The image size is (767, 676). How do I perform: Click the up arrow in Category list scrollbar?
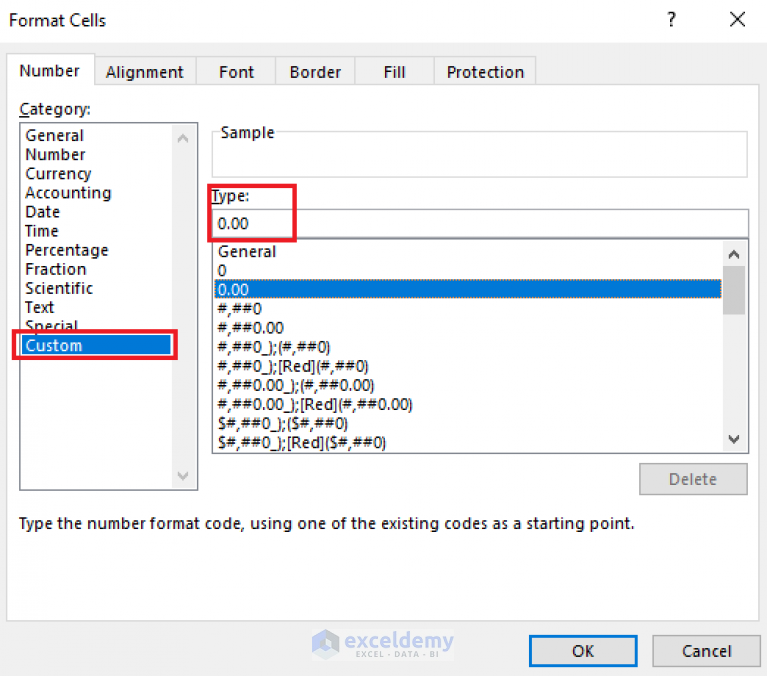click(x=183, y=138)
